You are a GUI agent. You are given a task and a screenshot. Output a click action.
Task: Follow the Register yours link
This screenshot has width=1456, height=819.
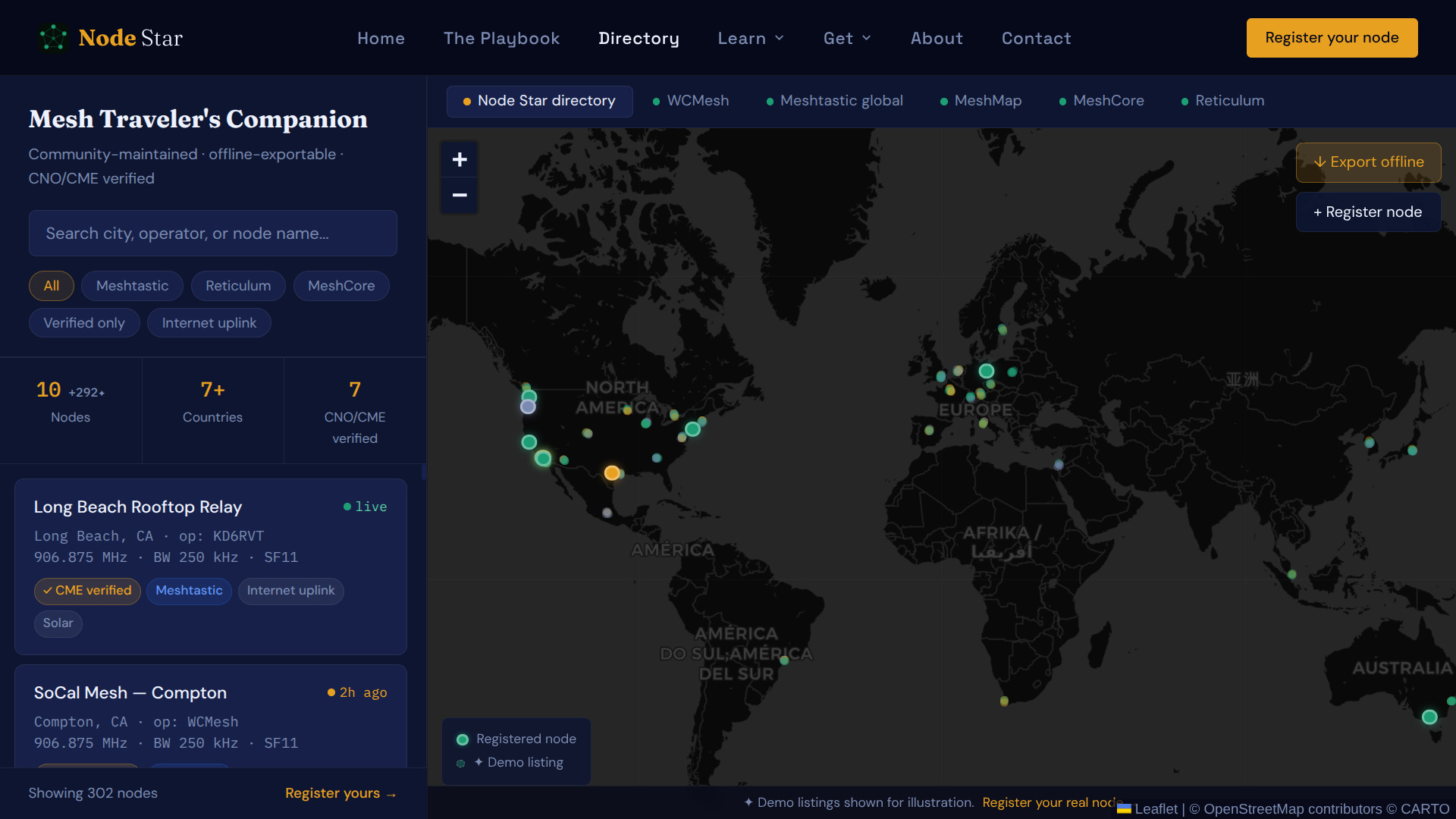point(340,793)
